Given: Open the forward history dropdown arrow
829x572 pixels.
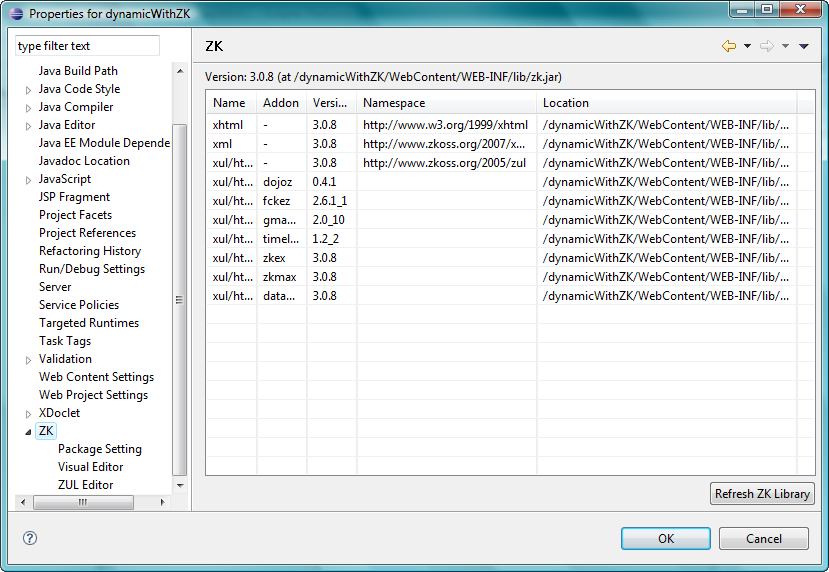Looking at the screenshot, I should 785,46.
